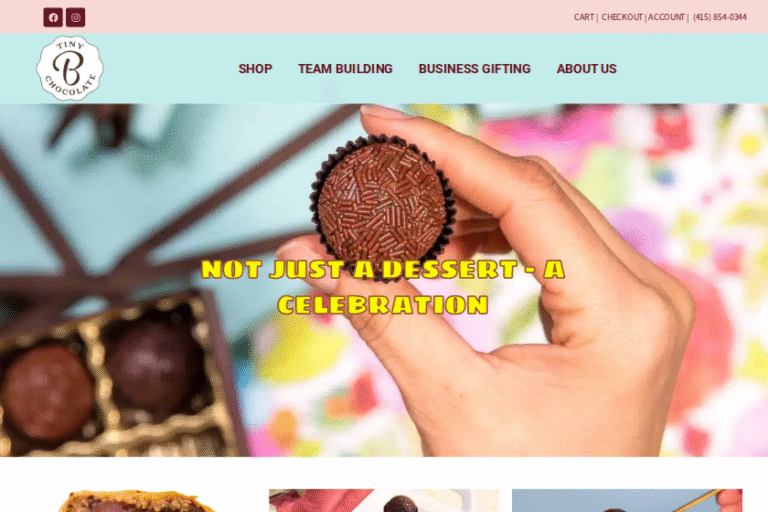Open the right product thumbnail below hero
This screenshot has width=768, height=512.
(x=627, y=501)
